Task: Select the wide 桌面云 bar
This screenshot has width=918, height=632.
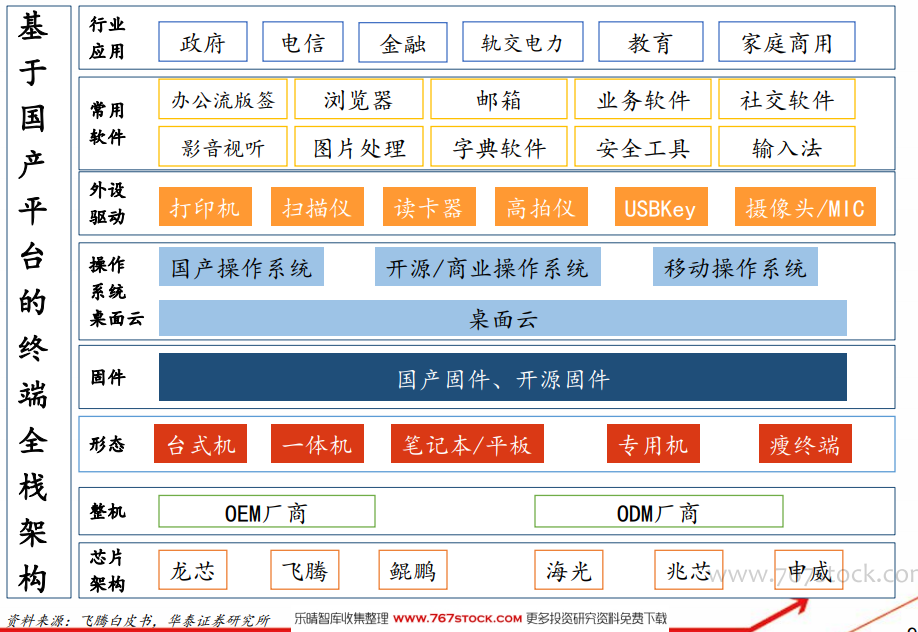Action: click(503, 318)
